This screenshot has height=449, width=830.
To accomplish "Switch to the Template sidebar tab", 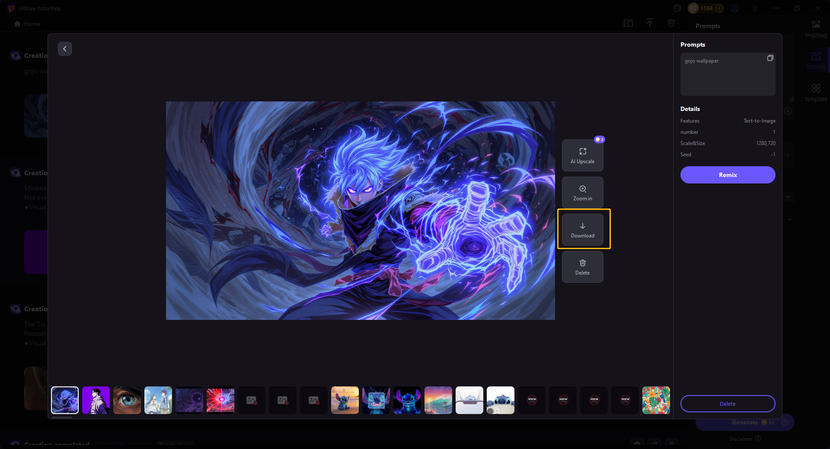I will pyautogui.click(x=816, y=92).
